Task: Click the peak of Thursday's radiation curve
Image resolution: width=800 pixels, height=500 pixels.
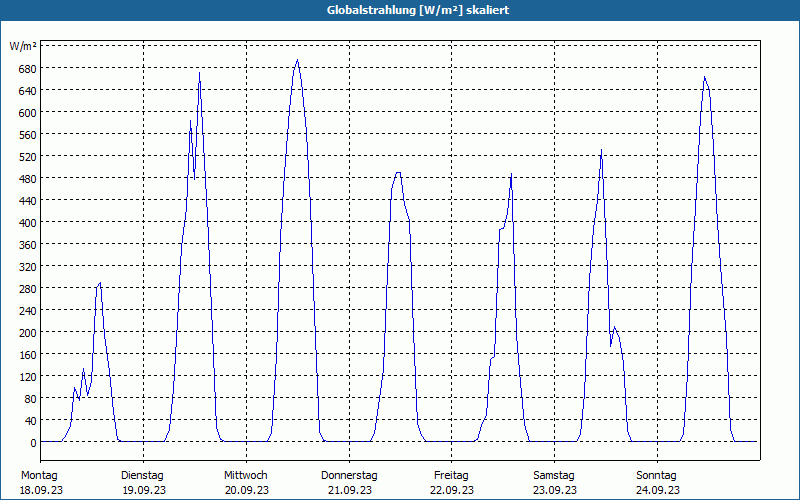Action: pos(398,172)
